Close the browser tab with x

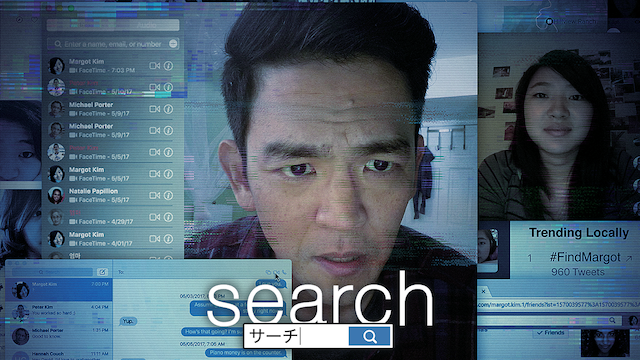pyautogui.click(x=483, y=291)
